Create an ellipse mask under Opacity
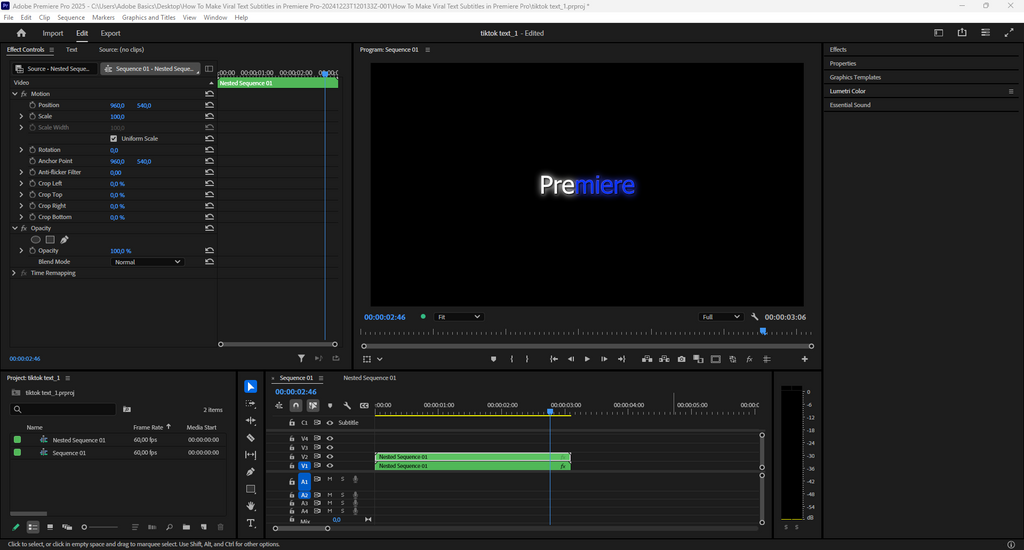Screen dimensions: 1024x550 click(36, 240)
